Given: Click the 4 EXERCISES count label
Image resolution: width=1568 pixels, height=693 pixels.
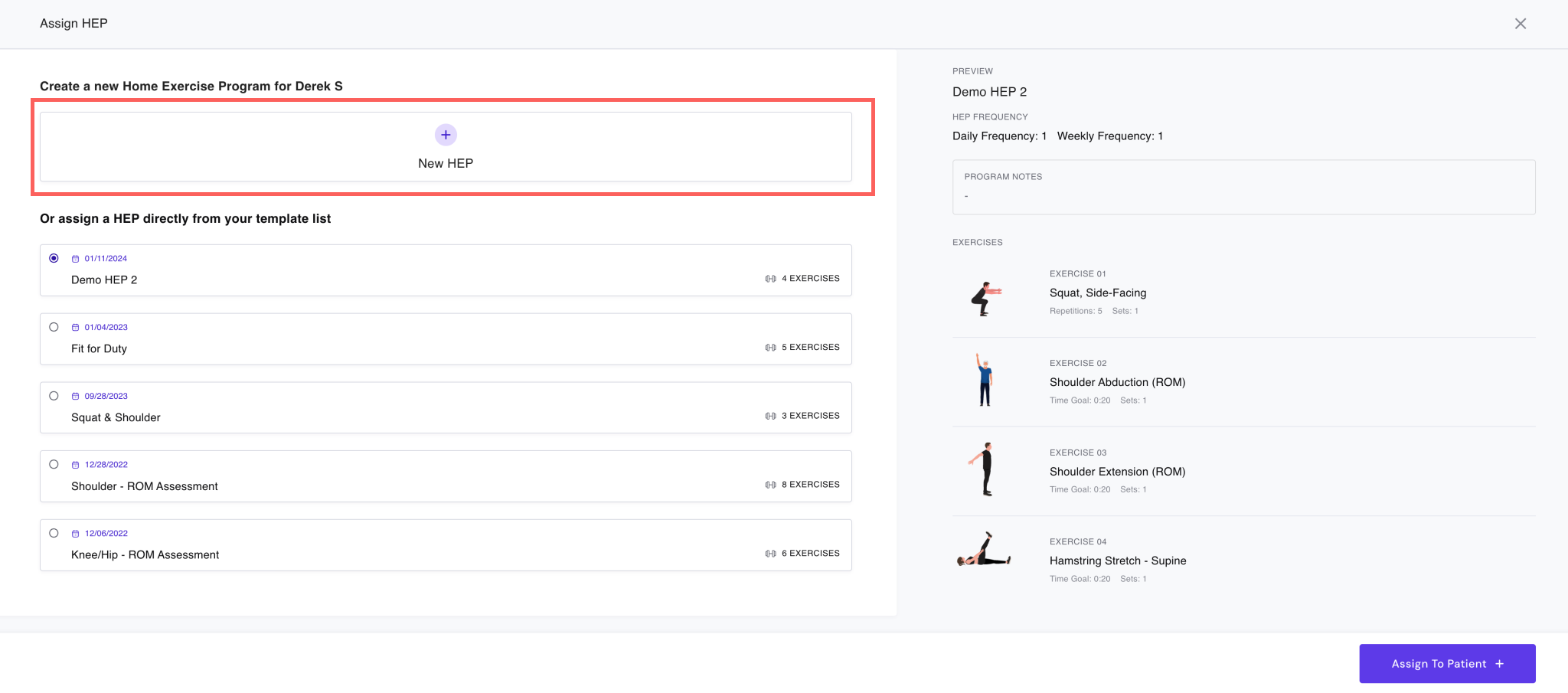Looking at the screenshot, I should (x=811, y=278).
